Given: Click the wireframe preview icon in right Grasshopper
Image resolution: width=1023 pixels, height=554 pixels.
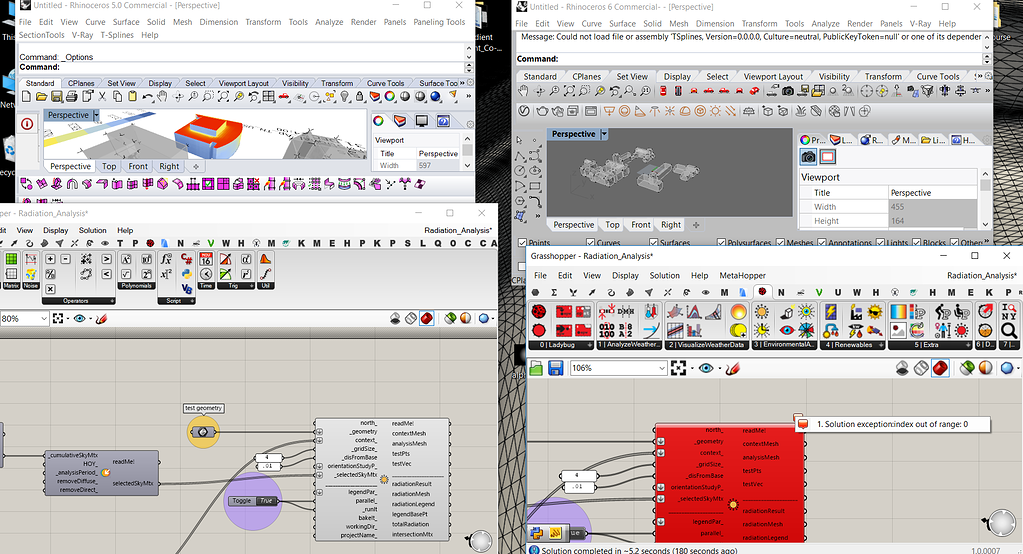Looking at the screenshot, I should tap(921, 369).
